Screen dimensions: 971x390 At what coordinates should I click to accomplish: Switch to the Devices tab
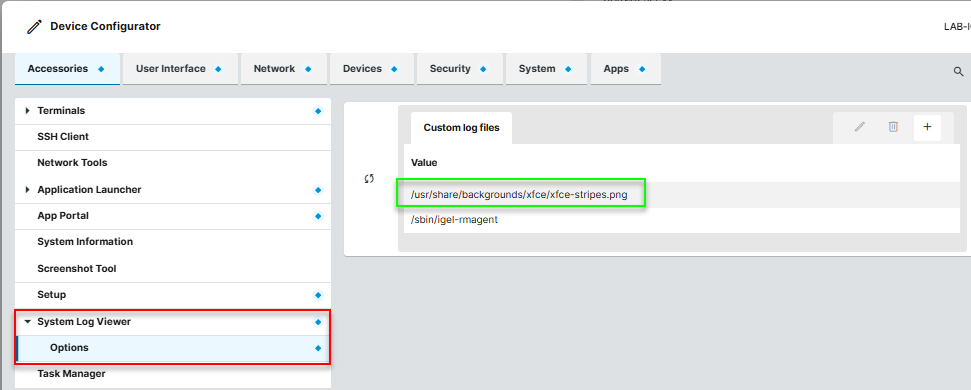(371, 69)
